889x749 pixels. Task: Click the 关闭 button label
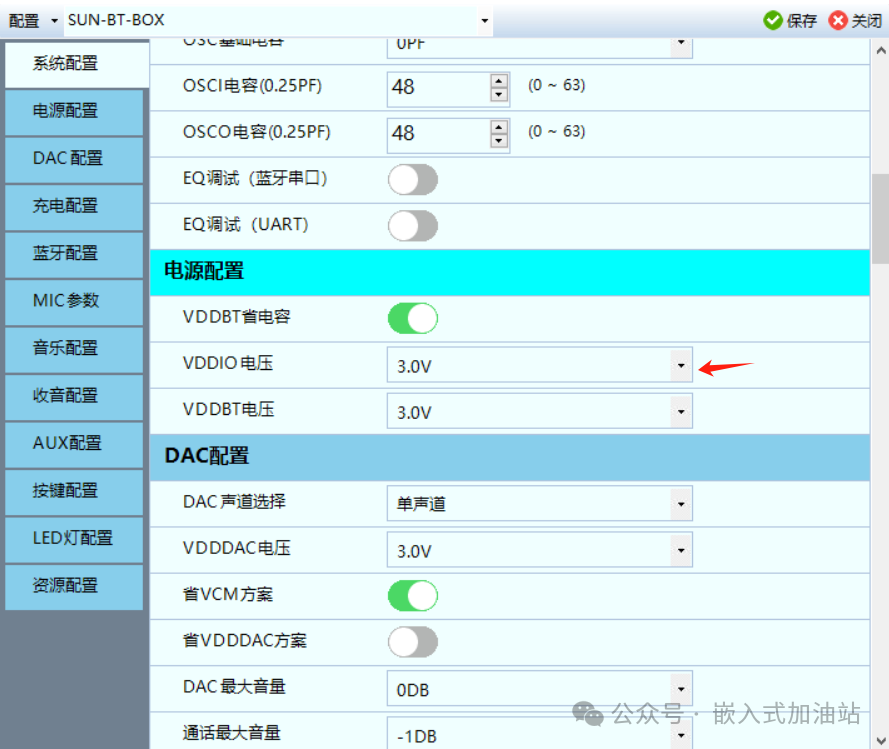point(866,21)
